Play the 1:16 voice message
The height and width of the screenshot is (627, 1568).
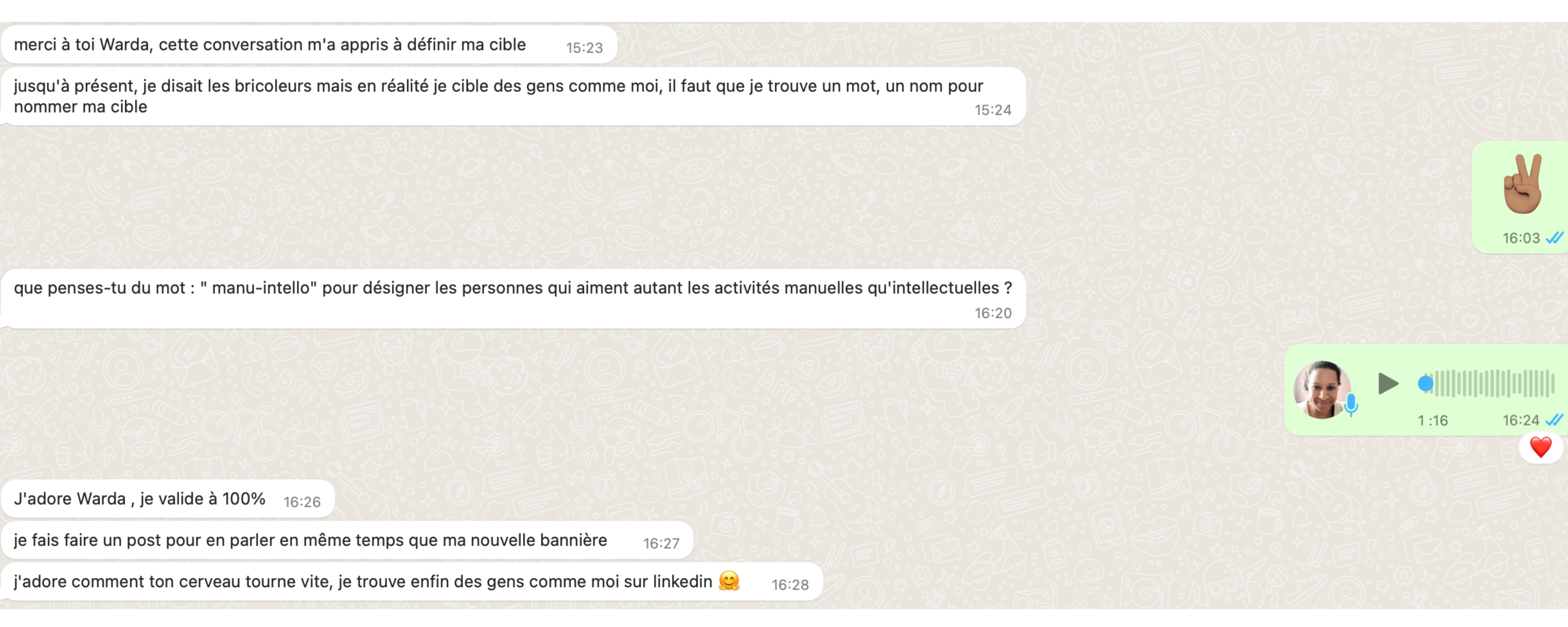click(x=1388, y=383)
